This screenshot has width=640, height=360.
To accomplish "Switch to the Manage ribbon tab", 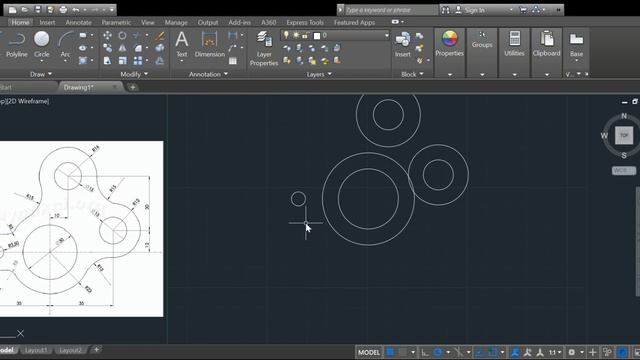I will point(176,22).
